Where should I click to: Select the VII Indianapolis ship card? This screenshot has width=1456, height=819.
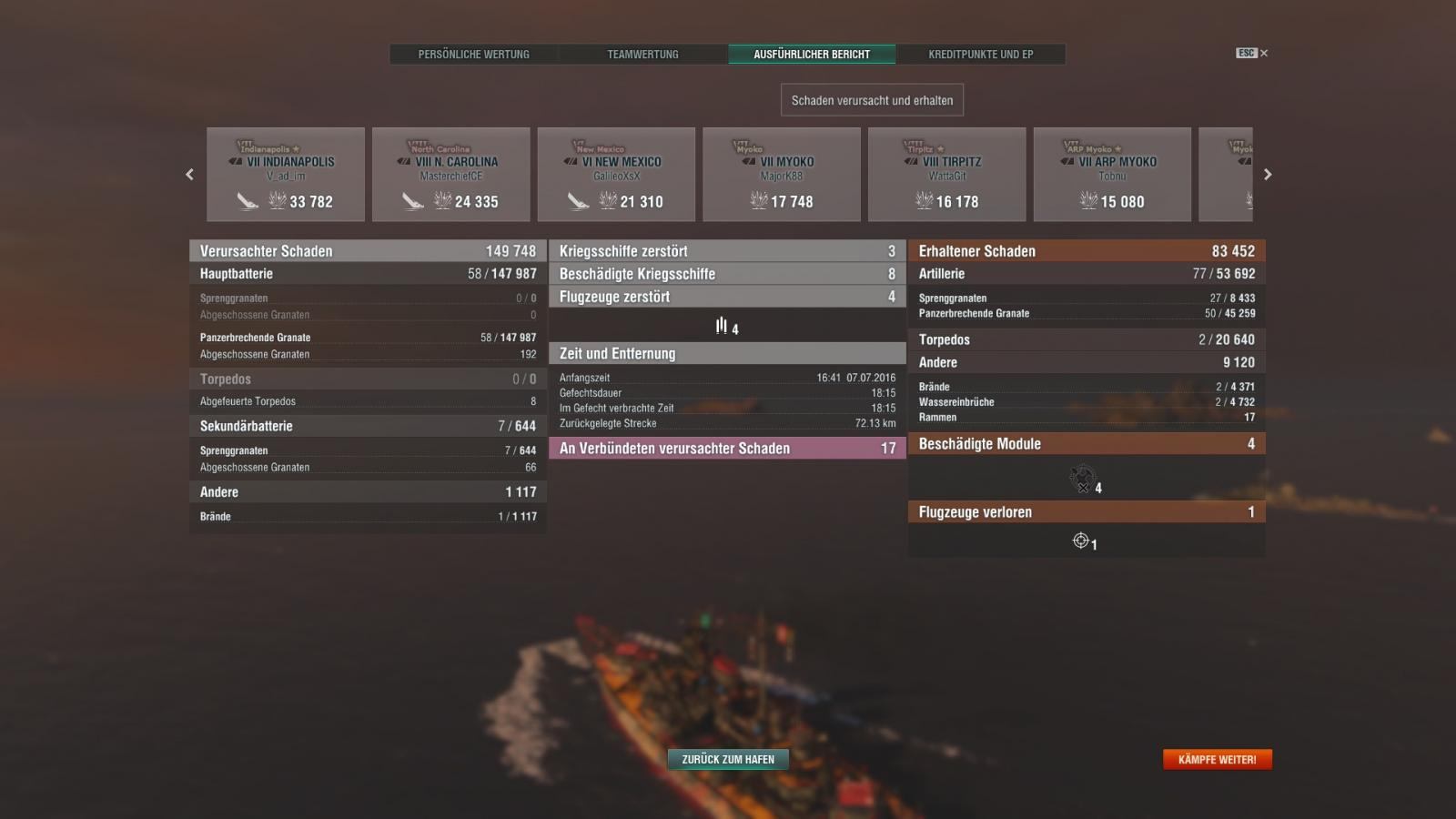pos(286,175)
